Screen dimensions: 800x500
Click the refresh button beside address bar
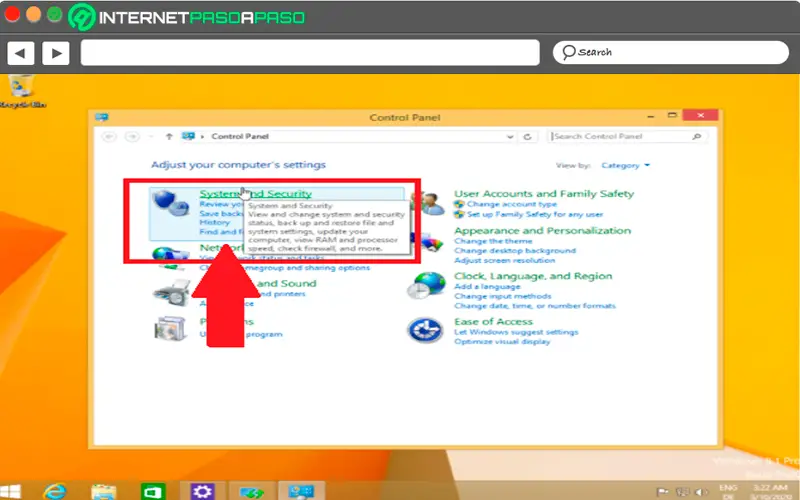[528, 137]
